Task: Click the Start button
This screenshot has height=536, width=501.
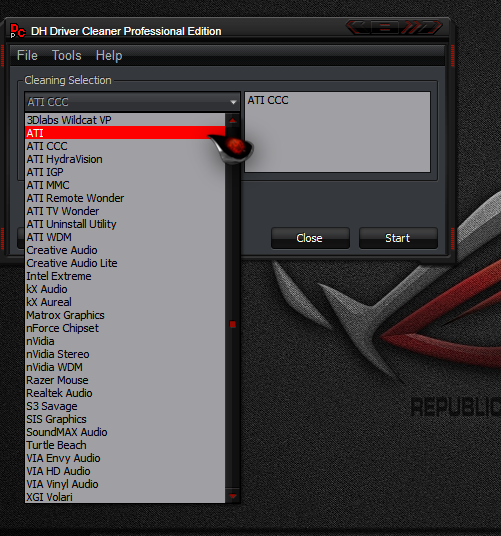Action: coord(398,238)
